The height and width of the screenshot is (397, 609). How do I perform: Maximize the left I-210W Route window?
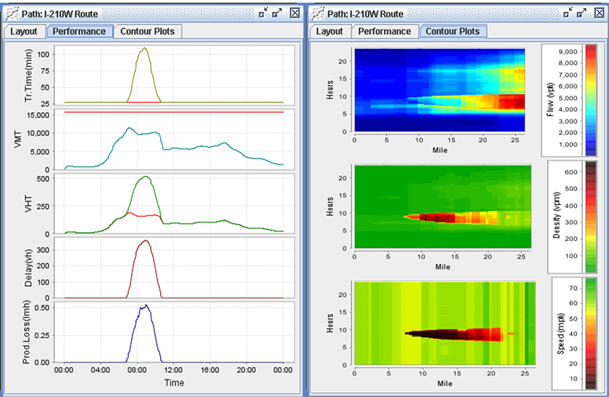pos(277,13)
